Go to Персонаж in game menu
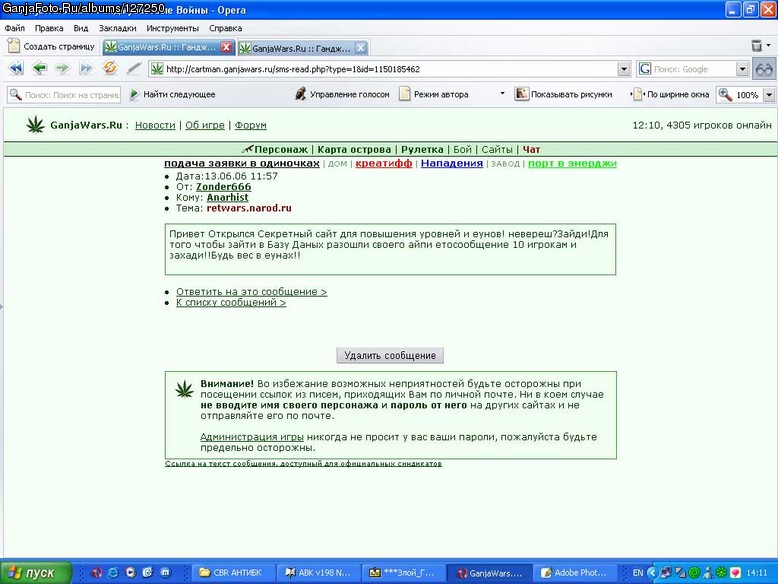 tap(281, 149)
